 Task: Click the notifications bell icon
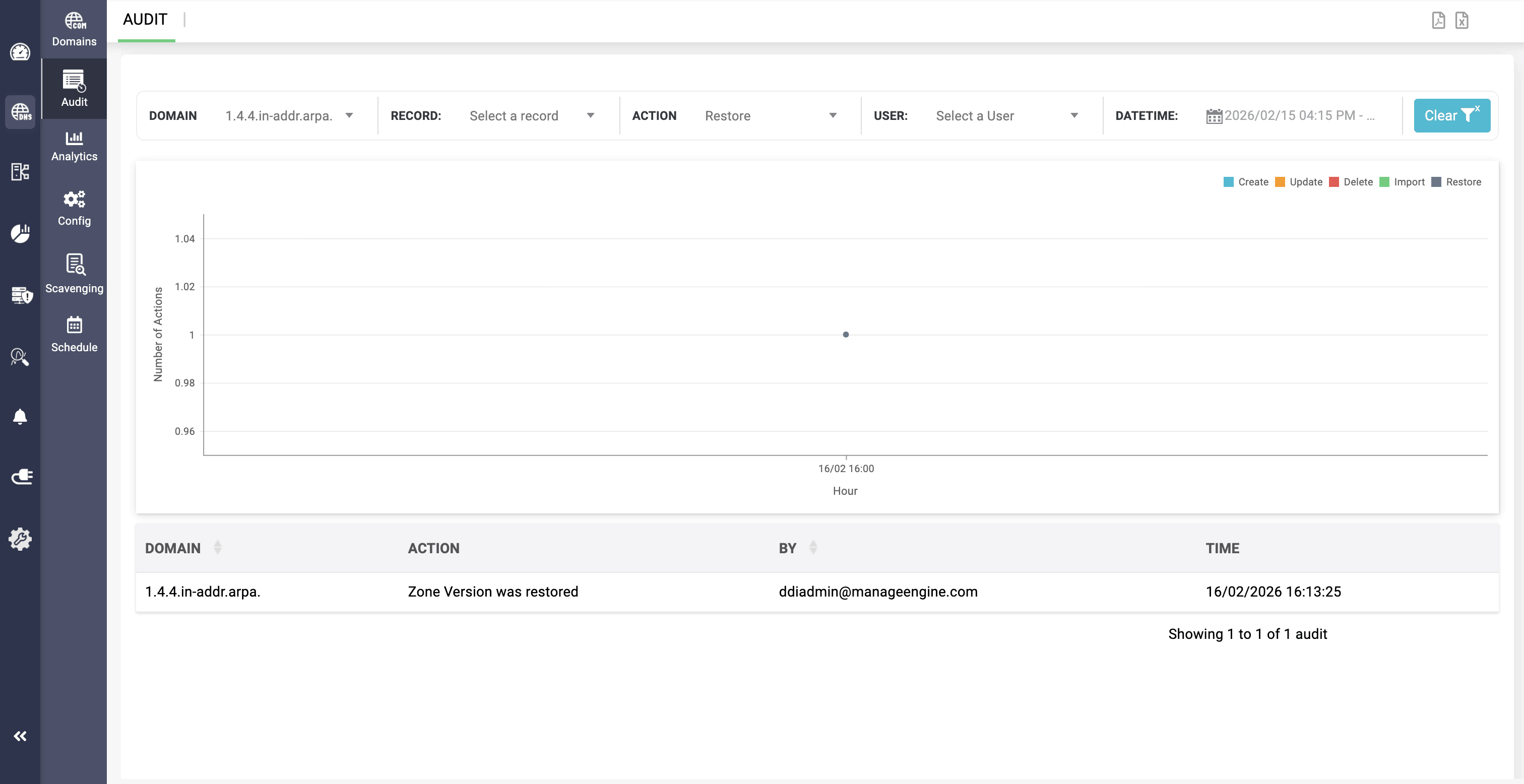pyautogui.click(x=20, y=417)
